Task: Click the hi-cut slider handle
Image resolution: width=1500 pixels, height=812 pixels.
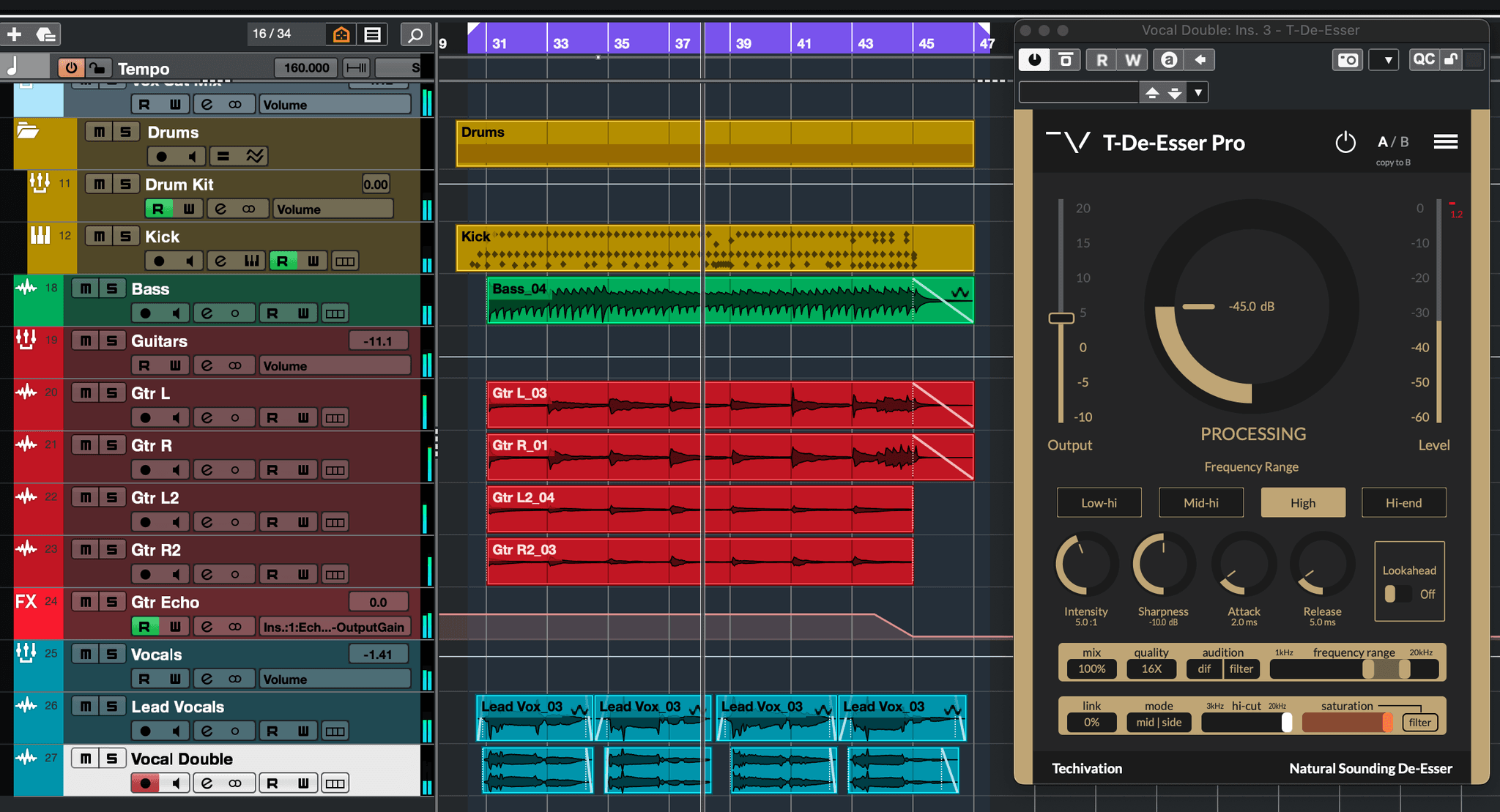Action: click(x=1285, y=723)
